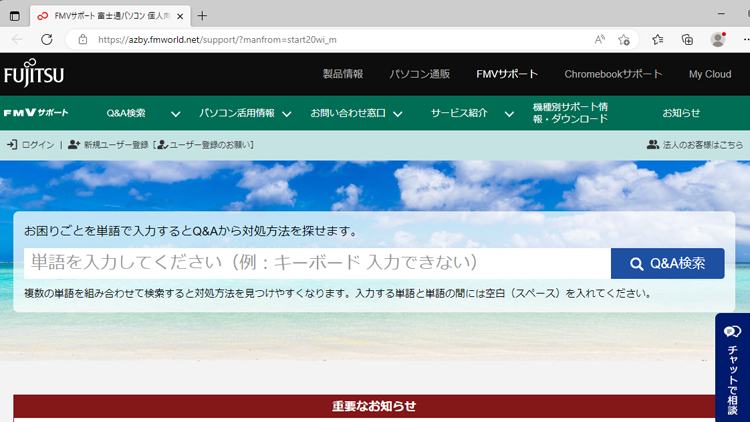Click the Q&A検索 search button

pos(667,263)
